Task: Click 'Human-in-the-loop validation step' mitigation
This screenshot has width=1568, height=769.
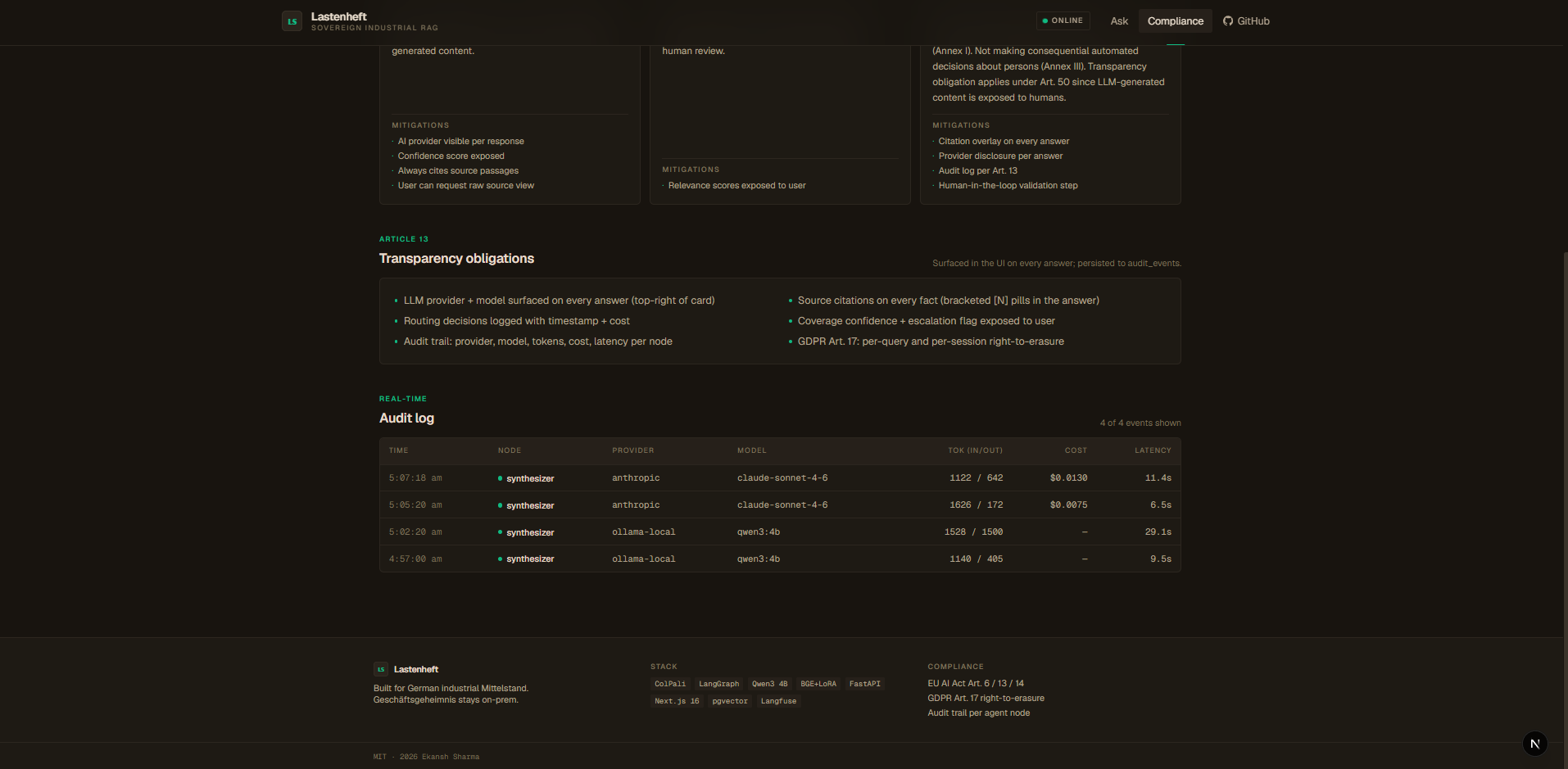Action: coord(1008,186)
